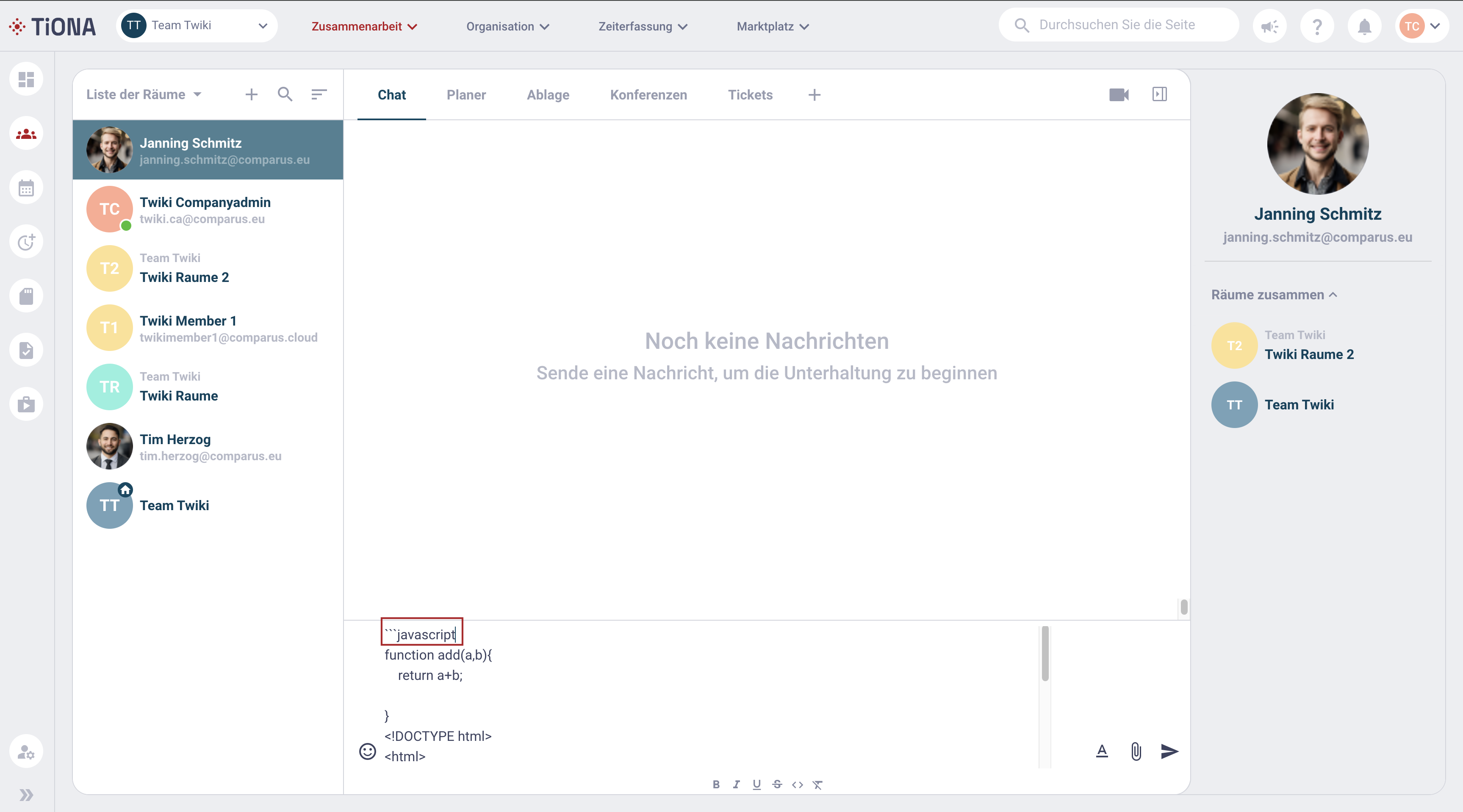Open the dashboard icon in left sidebar

point(26,80)
